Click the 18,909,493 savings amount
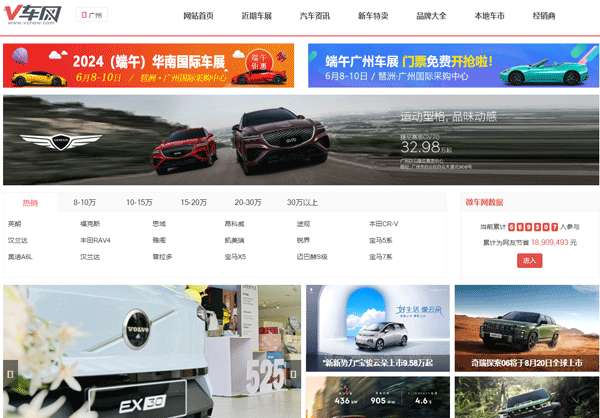This screenshot has height=418, width=600. [x=549, y=242]
